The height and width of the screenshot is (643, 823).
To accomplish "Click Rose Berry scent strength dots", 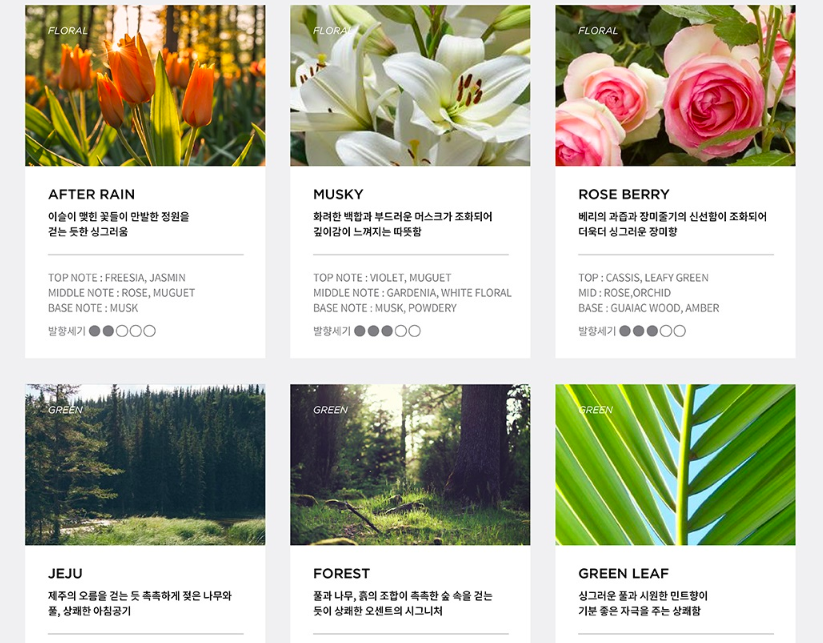I will (x=652, y=331).
